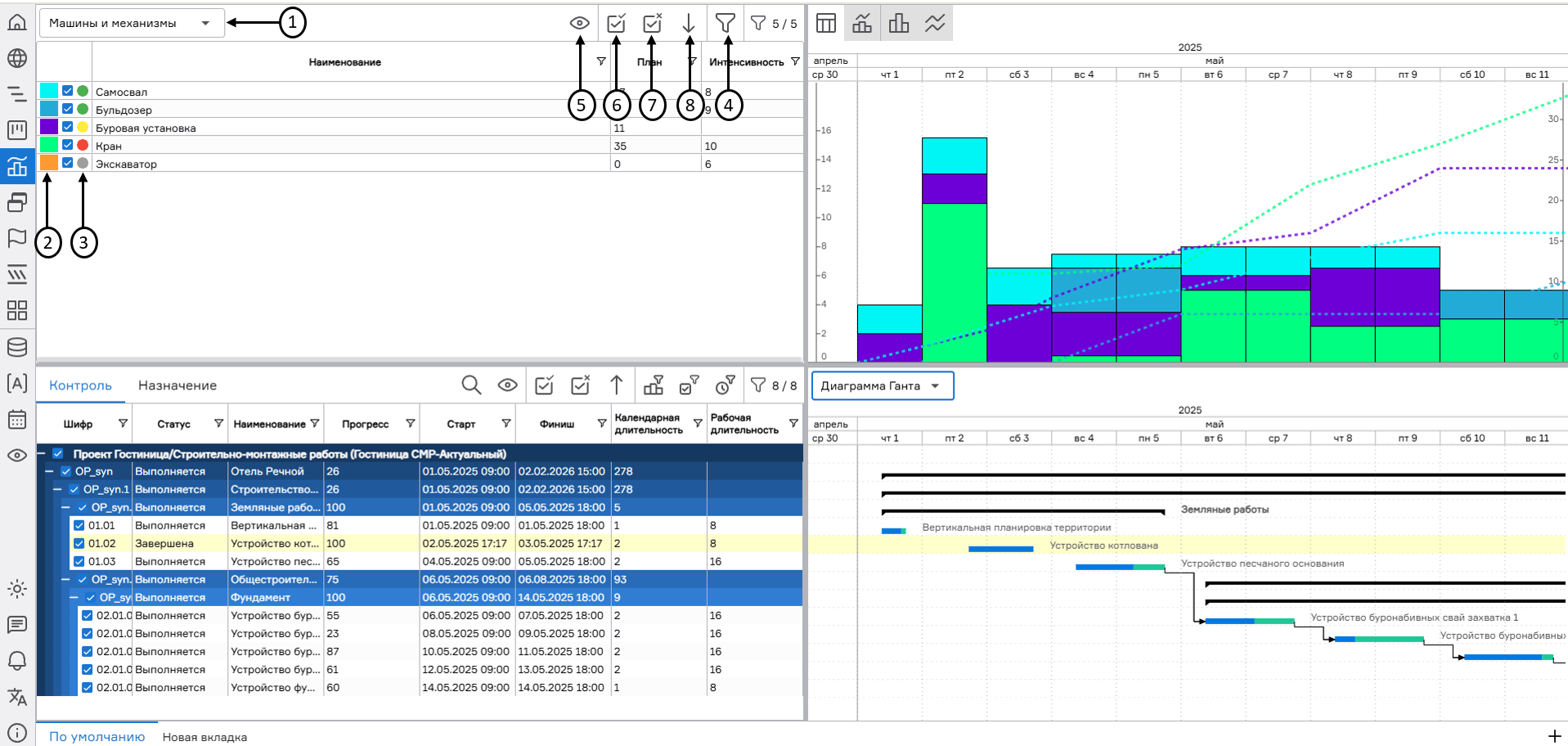Open the Машины и механизмы dropdown
1568x746 pixels.
click(131, 23)
